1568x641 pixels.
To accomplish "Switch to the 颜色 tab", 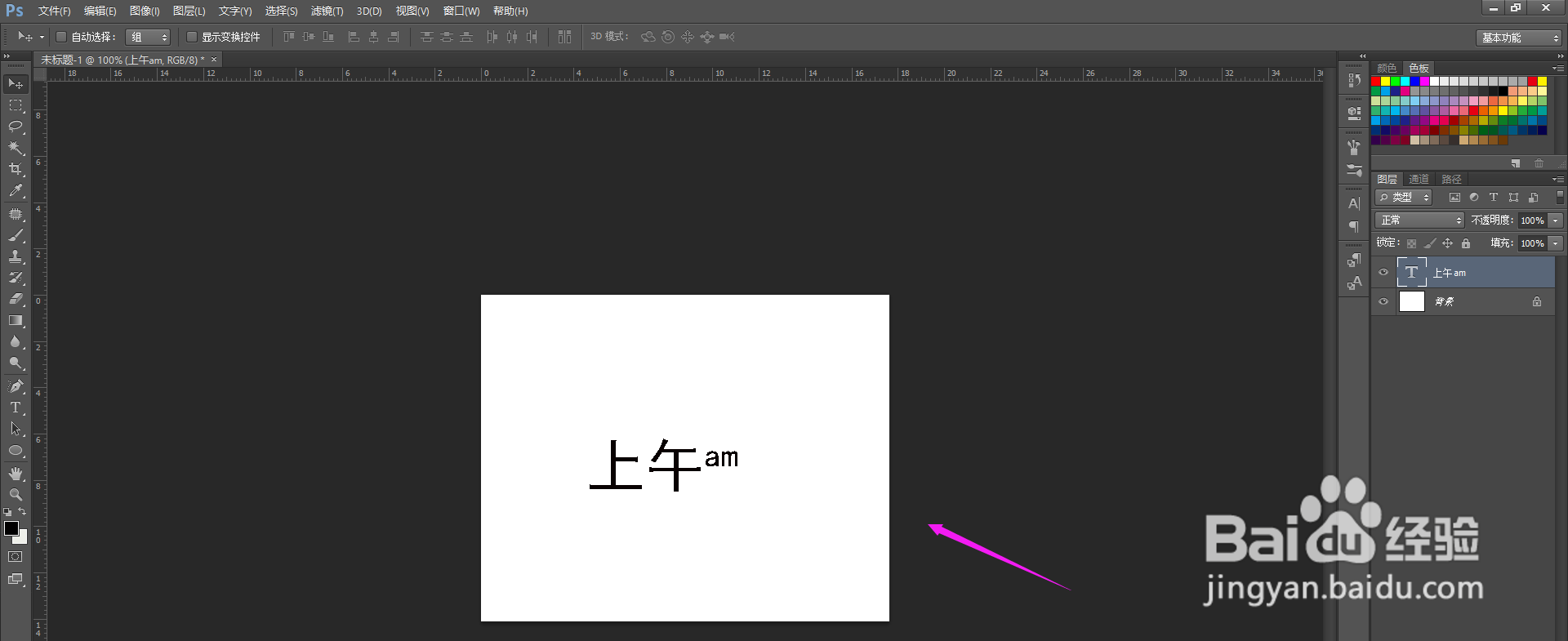I will 1387,68.
